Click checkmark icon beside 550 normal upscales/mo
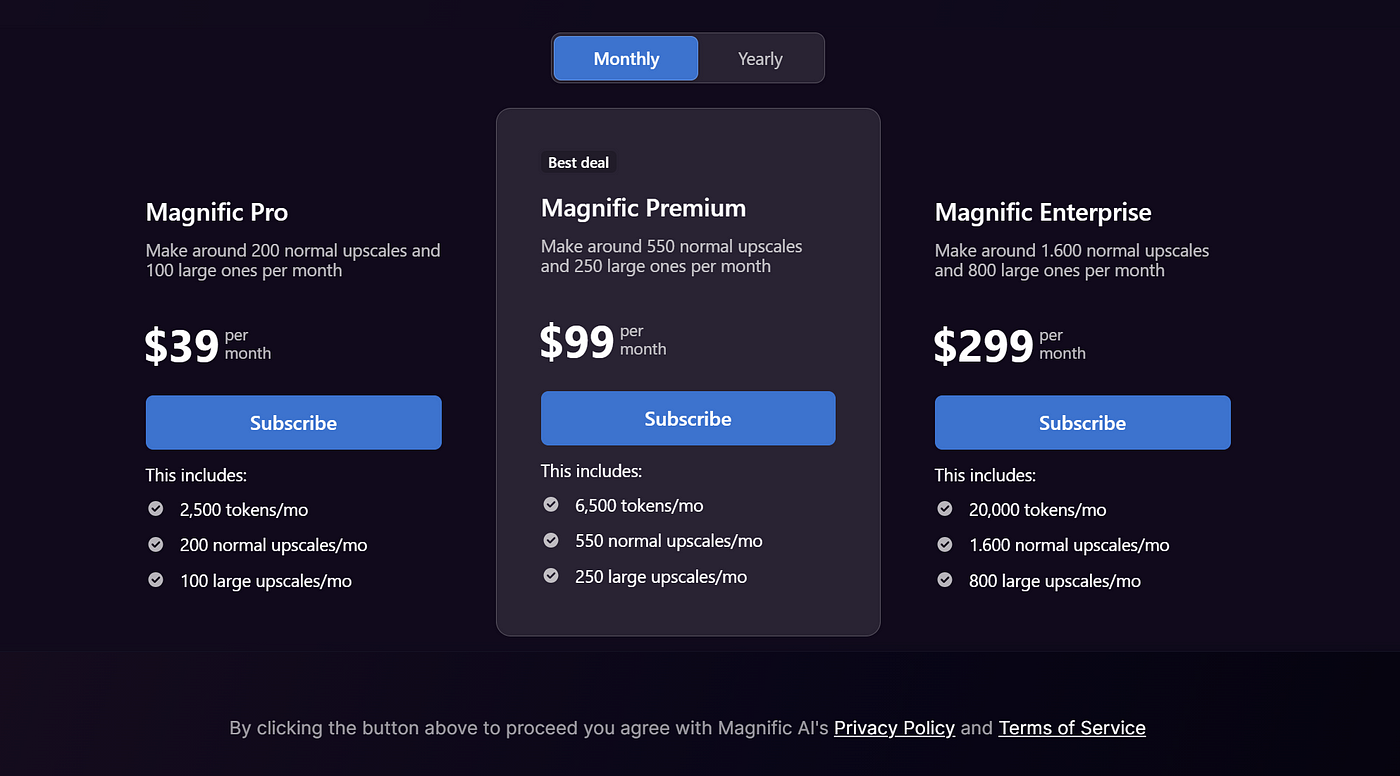Image resolution: width=1400 pixels, height=776 pixels. point(550,541)
